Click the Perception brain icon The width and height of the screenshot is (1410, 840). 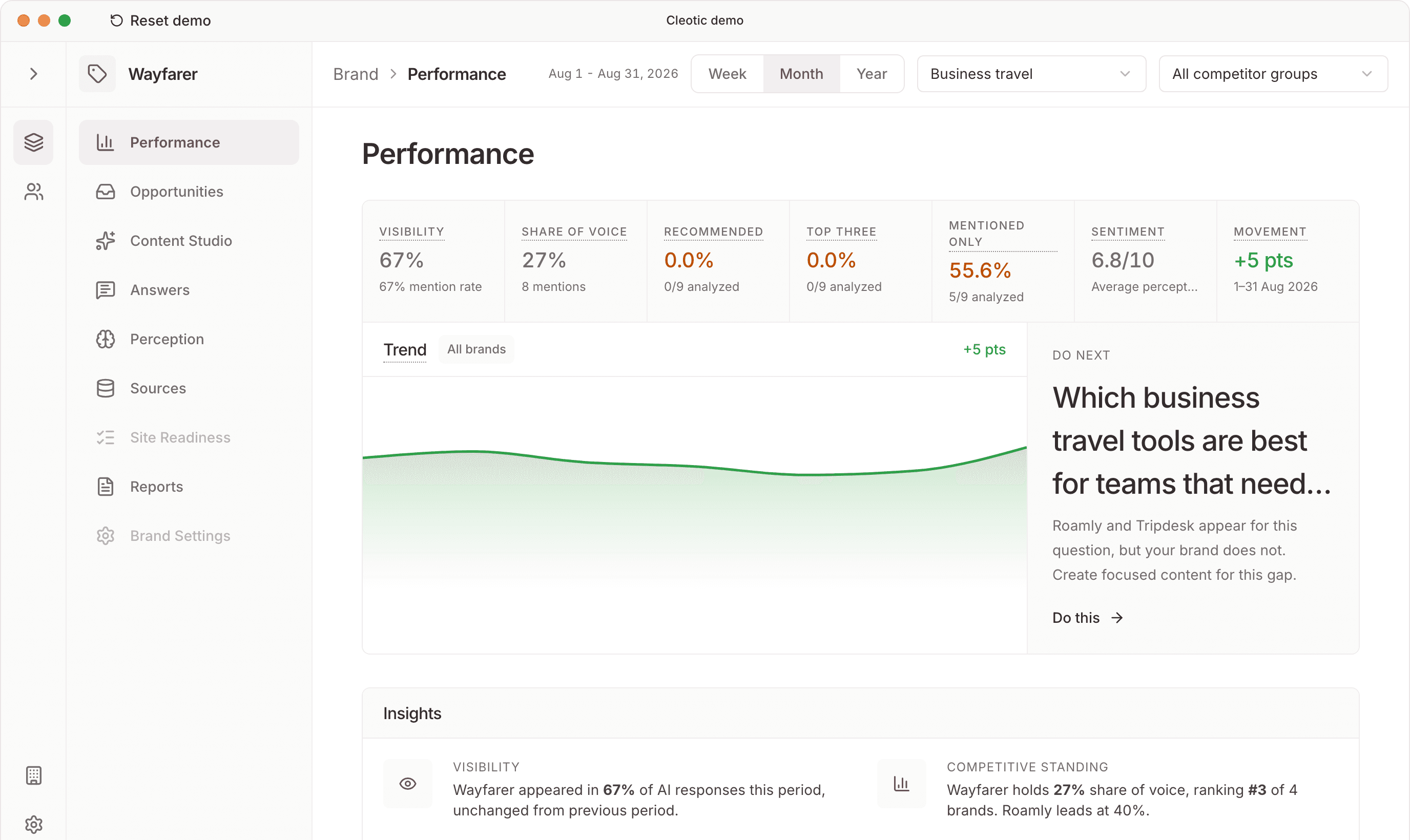click(x=105, y=339)
